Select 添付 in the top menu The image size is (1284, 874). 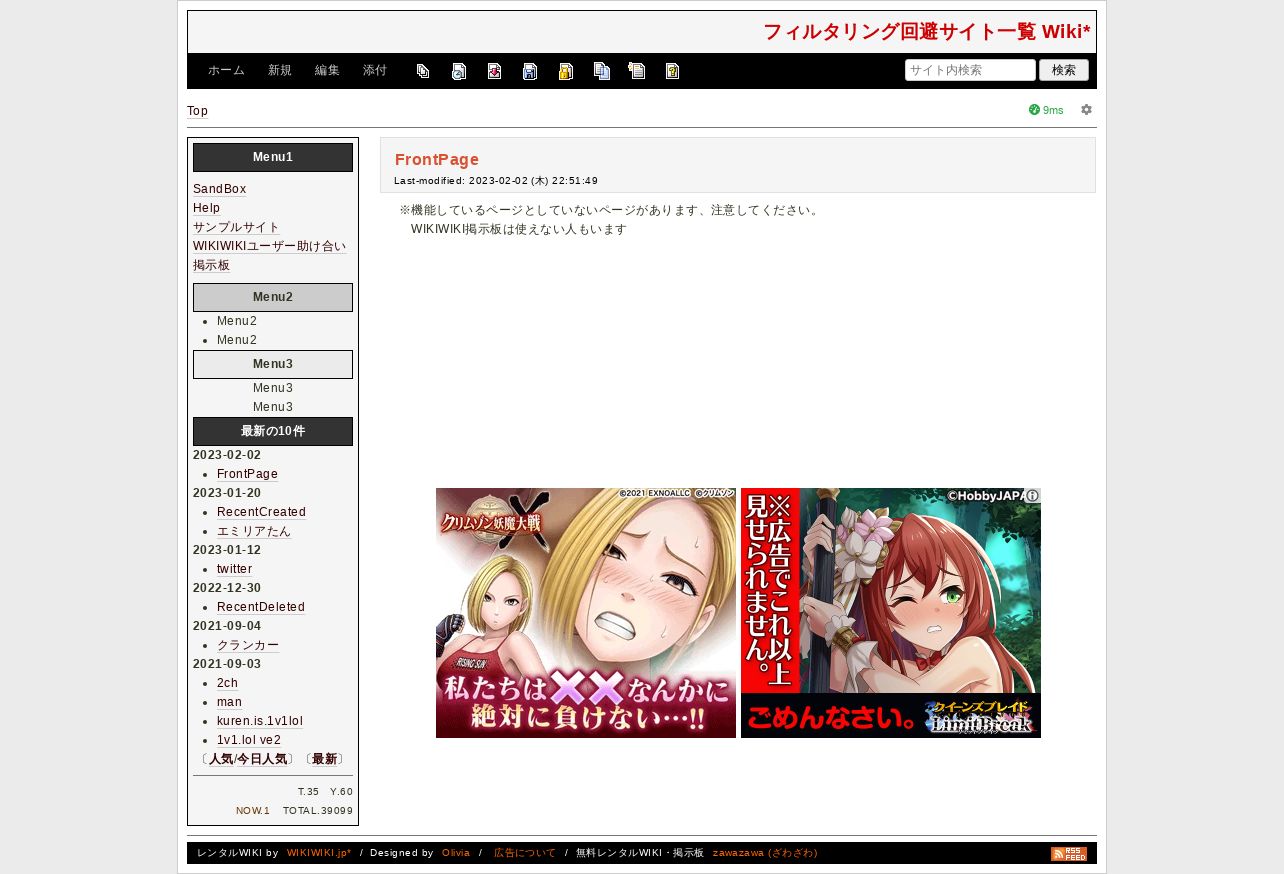(375, 71)
